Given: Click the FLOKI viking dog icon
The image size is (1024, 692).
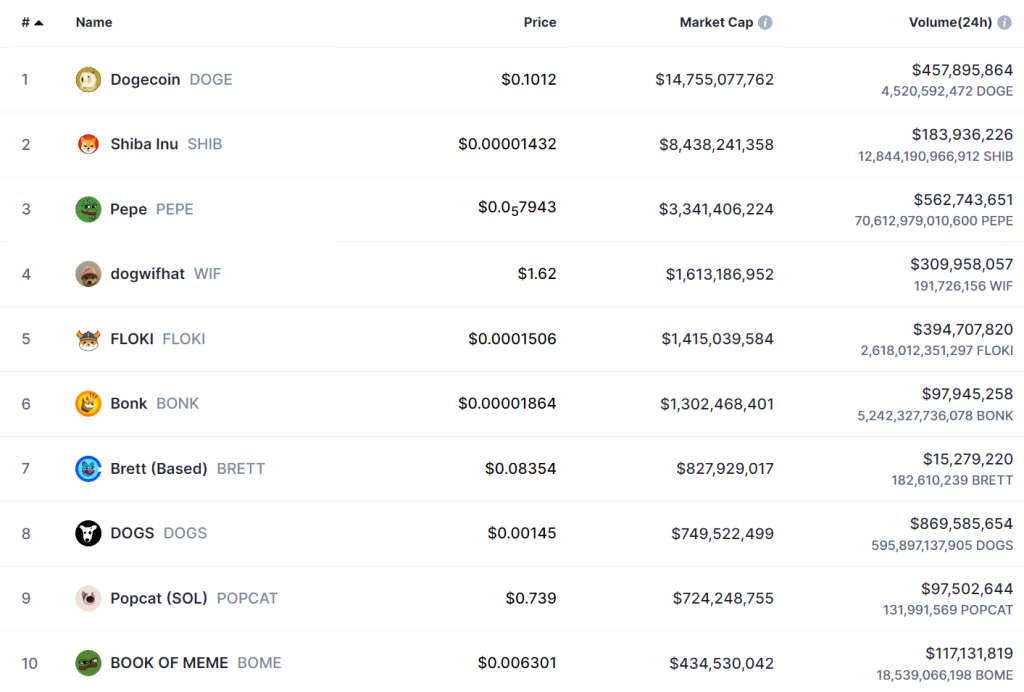Looking at the screenshot, I should (x=88, y=339).
